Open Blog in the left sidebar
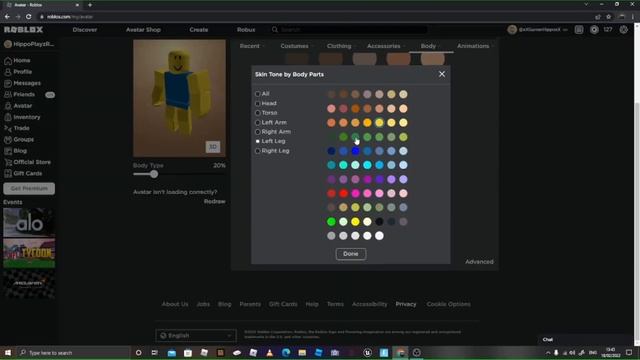640x360 pixels. 16,151
